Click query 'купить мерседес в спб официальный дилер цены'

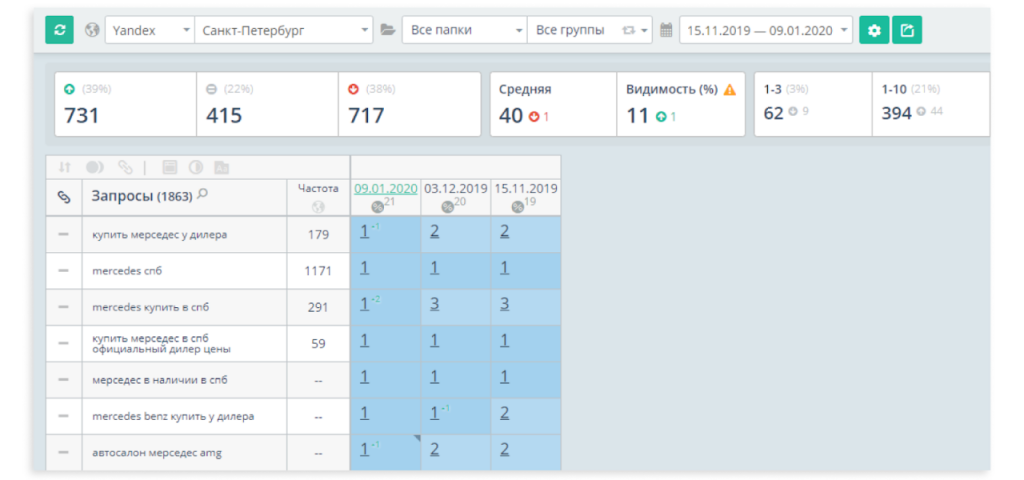coord(163,344)
